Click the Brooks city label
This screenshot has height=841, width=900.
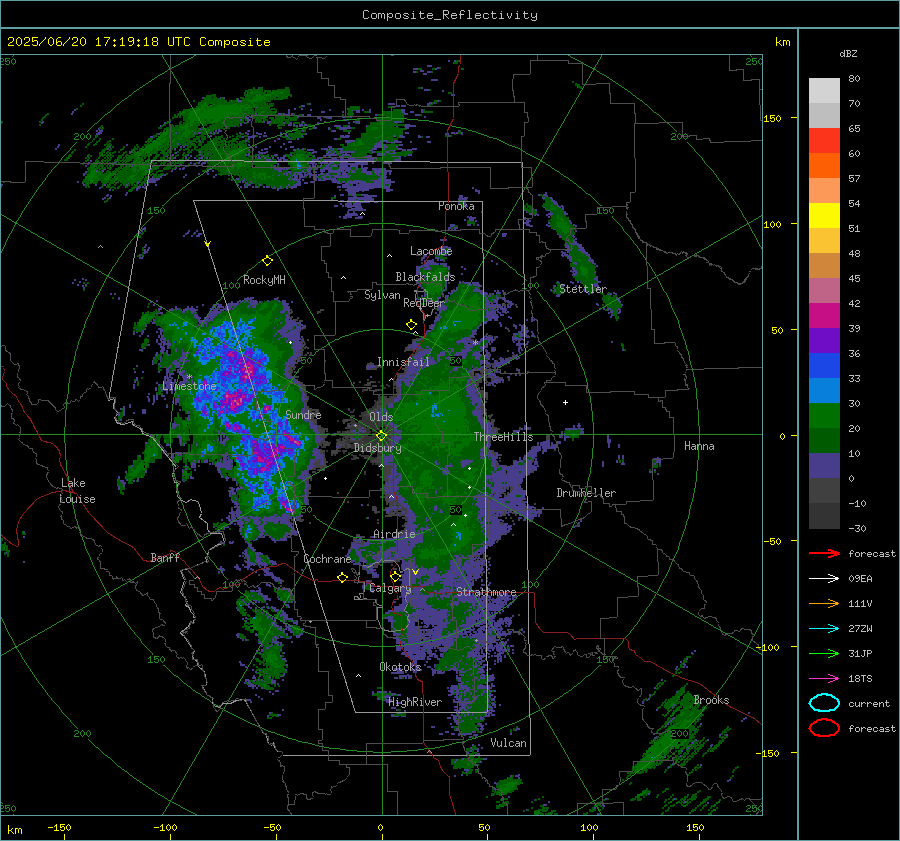click(x=711, y=700)
